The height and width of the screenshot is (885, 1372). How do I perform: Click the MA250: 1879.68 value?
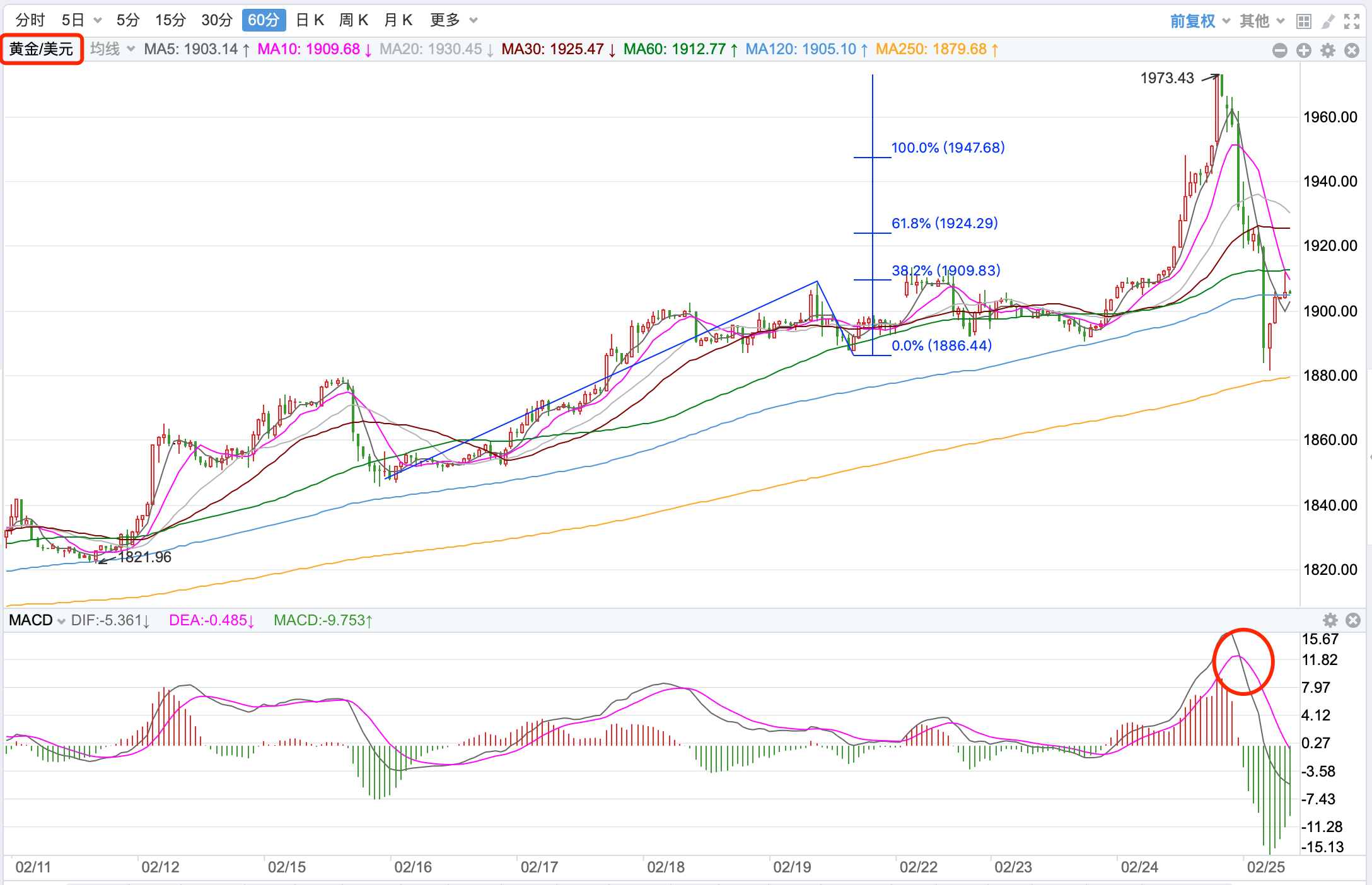[x=938, y=49]
